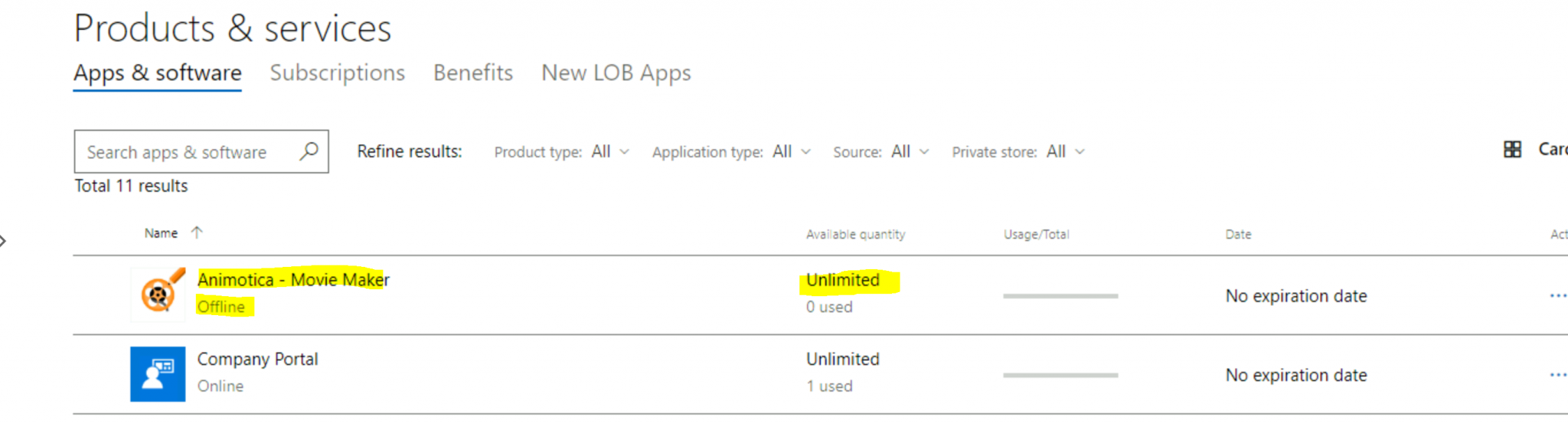Open actions menu for Company Portal row
Viewport: 1568px width, 423px height.
coord(1557,375)
